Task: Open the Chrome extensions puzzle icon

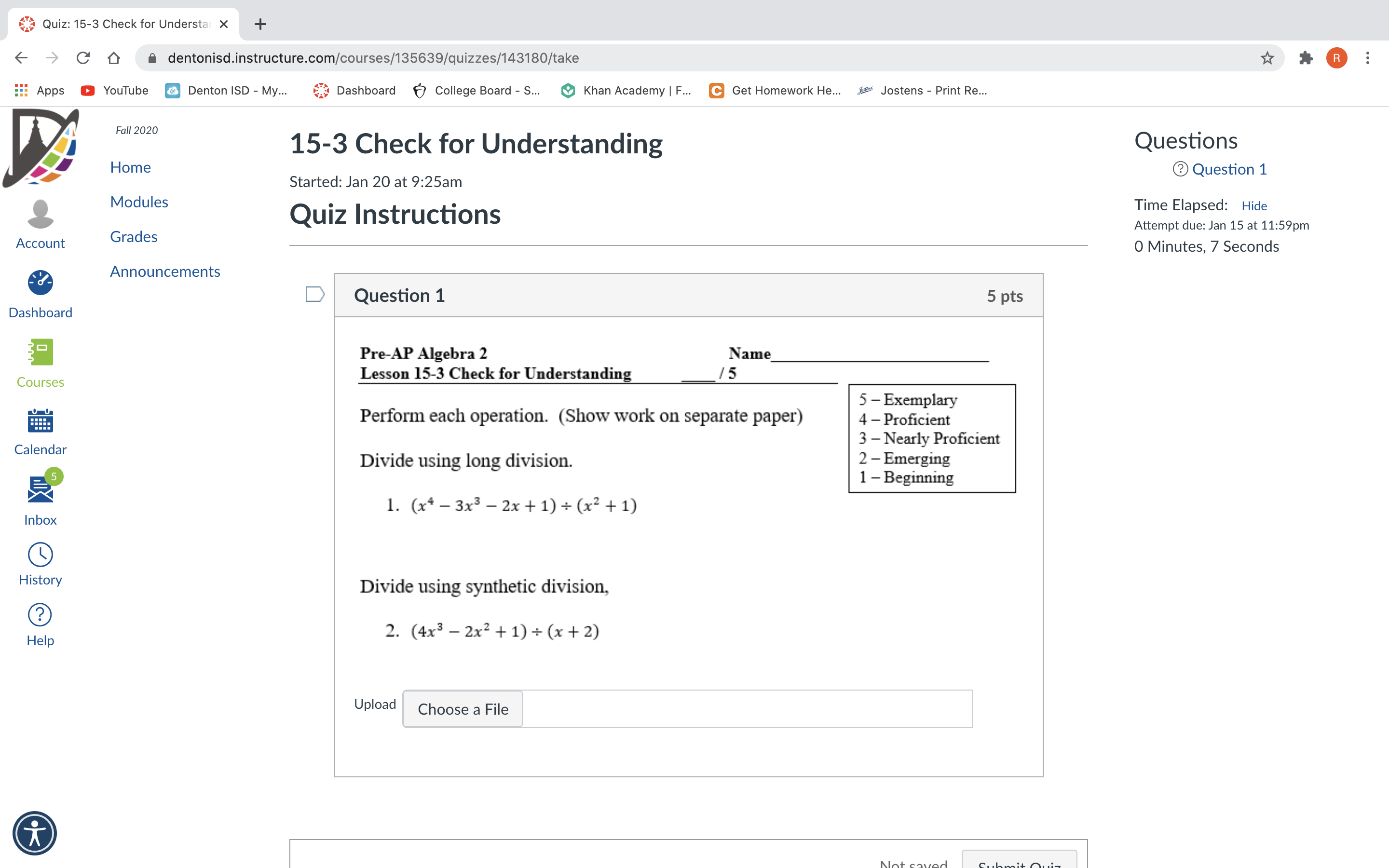Action: pyautogui.click(x=1306, y=58)
